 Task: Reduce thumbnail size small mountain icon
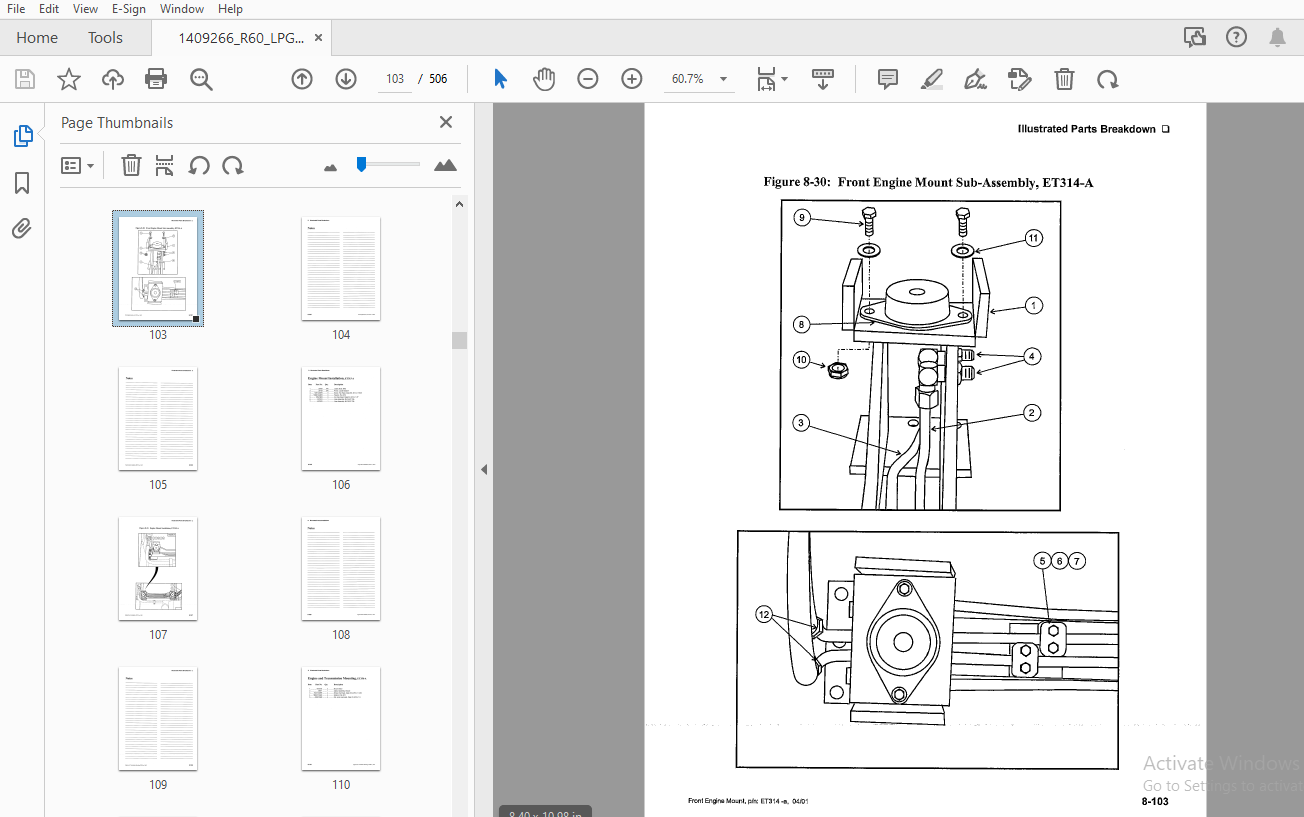tap(331, 167)
